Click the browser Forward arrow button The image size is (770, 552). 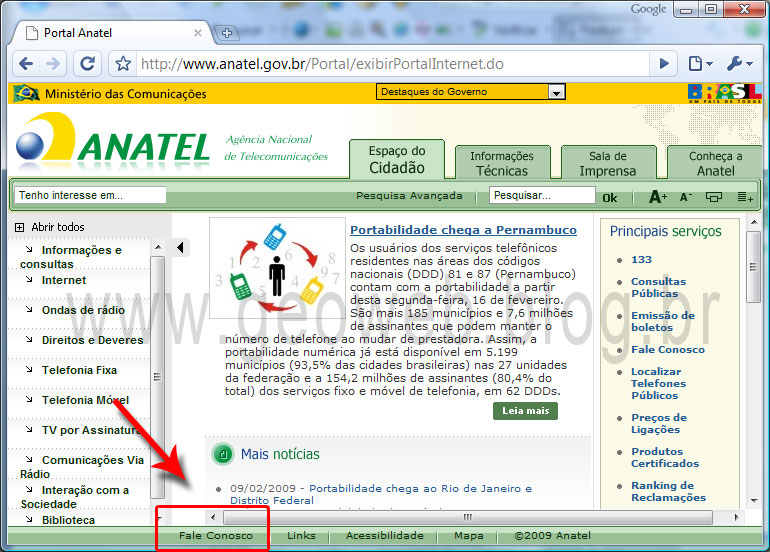tap(53, 64)
